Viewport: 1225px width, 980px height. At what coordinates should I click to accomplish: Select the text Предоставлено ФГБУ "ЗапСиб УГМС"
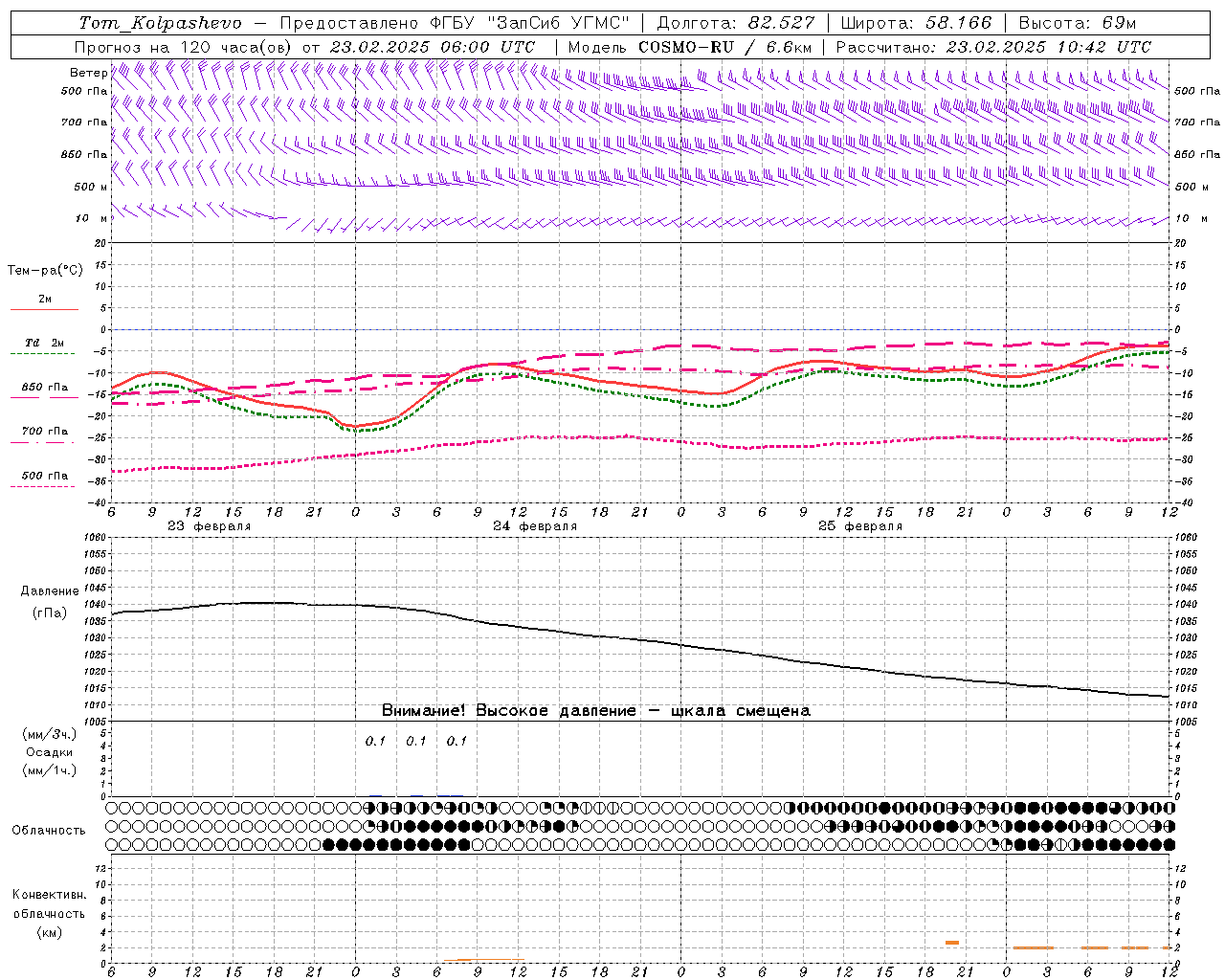(456, 23)
